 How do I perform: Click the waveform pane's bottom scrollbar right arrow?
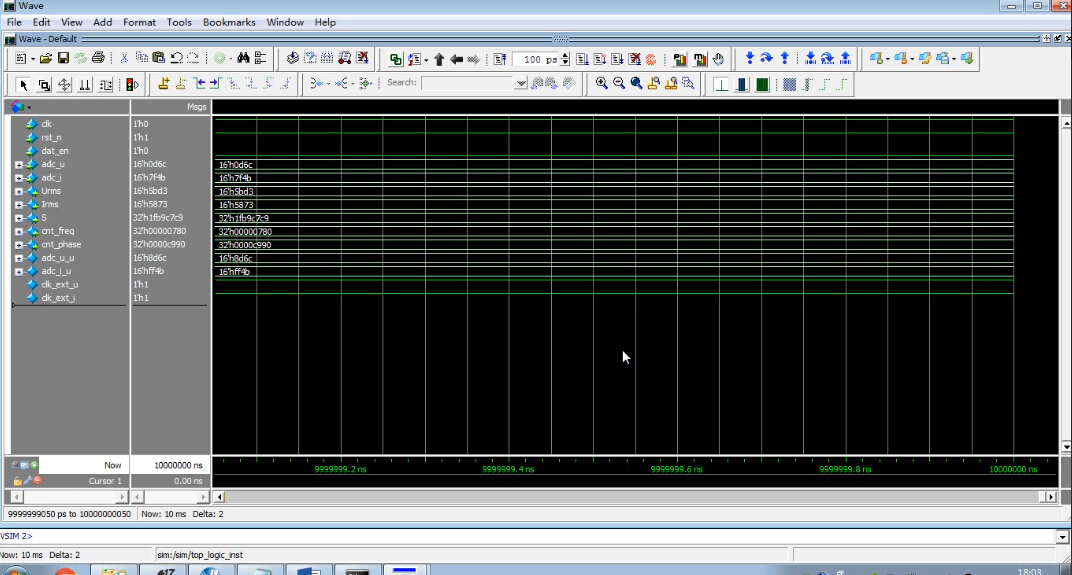(x=1051, y=497)
